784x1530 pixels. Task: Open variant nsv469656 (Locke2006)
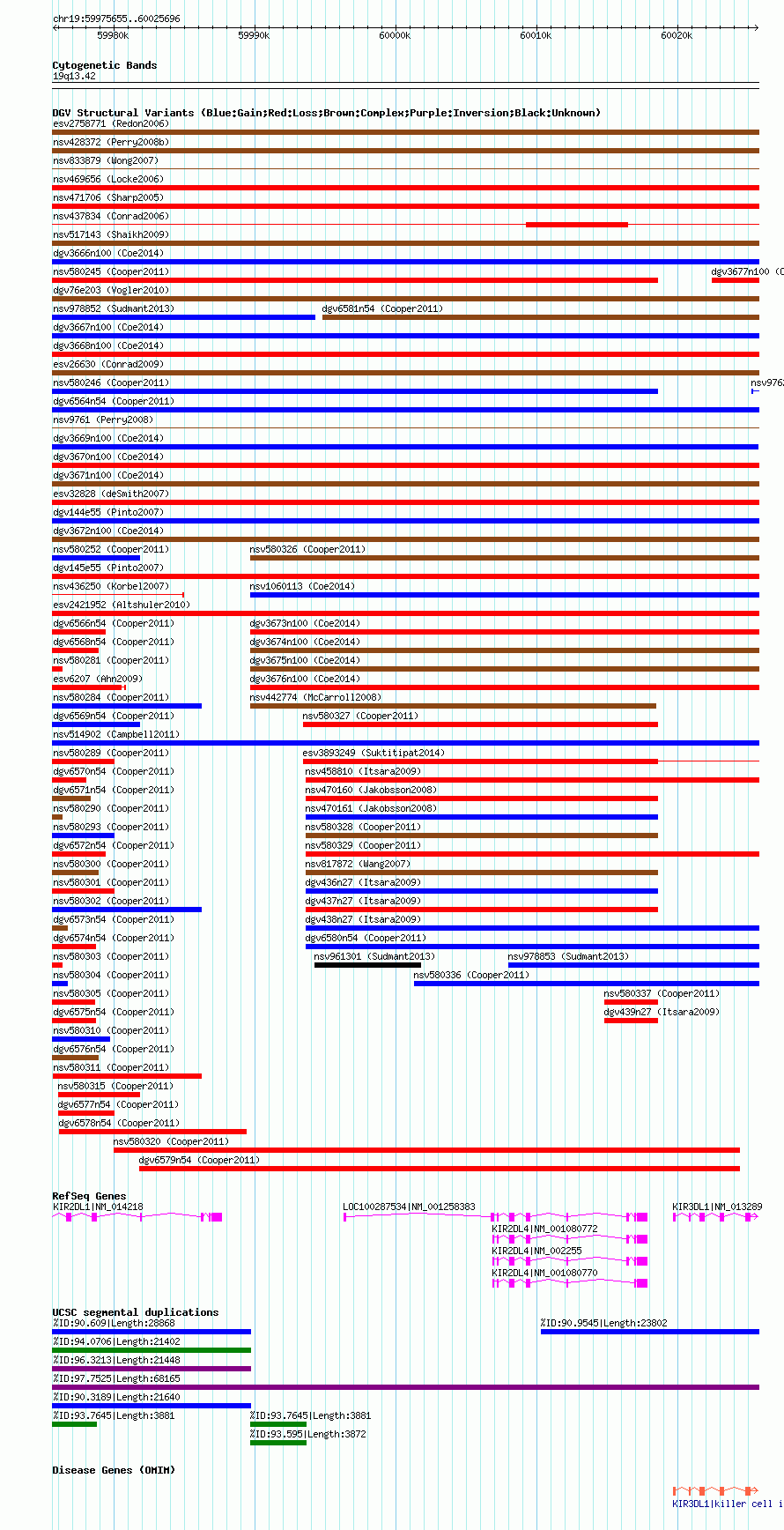click(406, 188)
